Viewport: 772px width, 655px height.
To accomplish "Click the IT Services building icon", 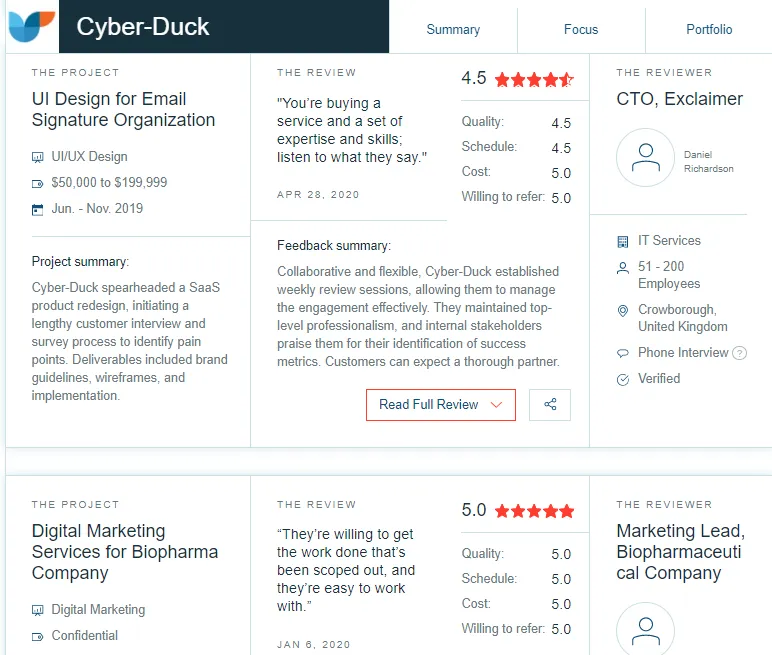I will tap(623, 241).
